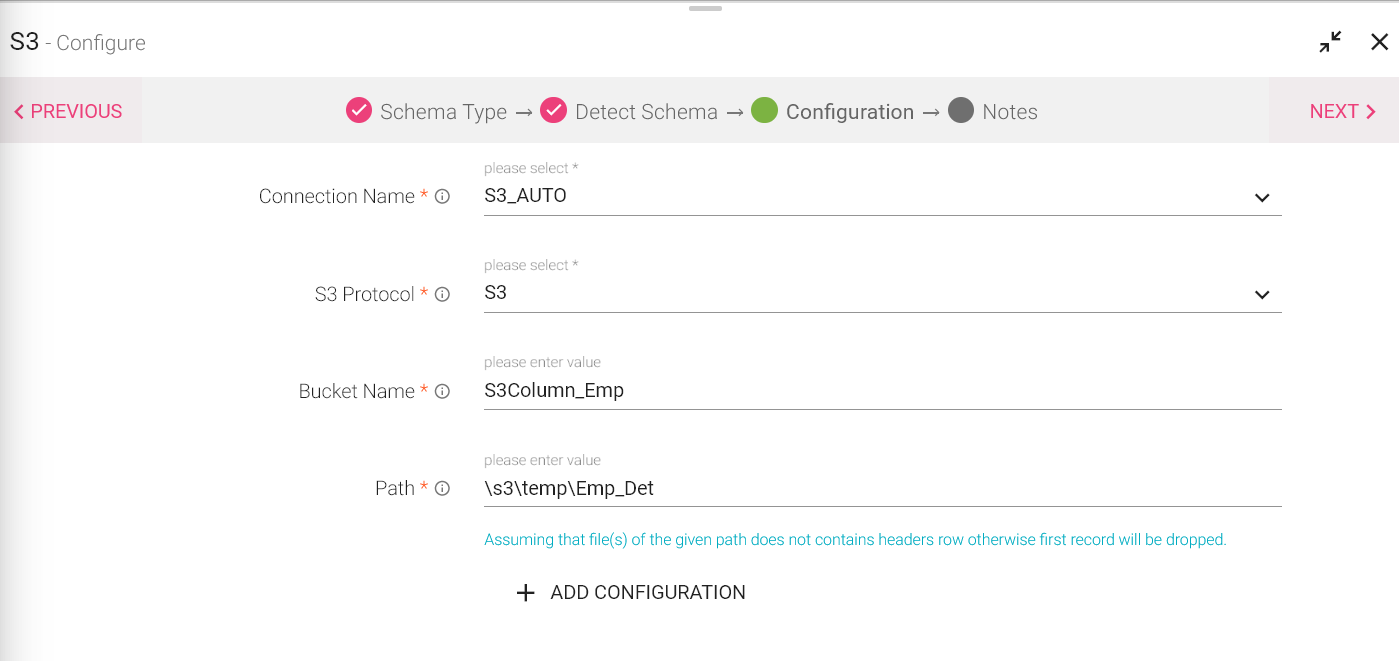Expand the S3 Protocol dropdown arrow

(x=1262, y=295)
